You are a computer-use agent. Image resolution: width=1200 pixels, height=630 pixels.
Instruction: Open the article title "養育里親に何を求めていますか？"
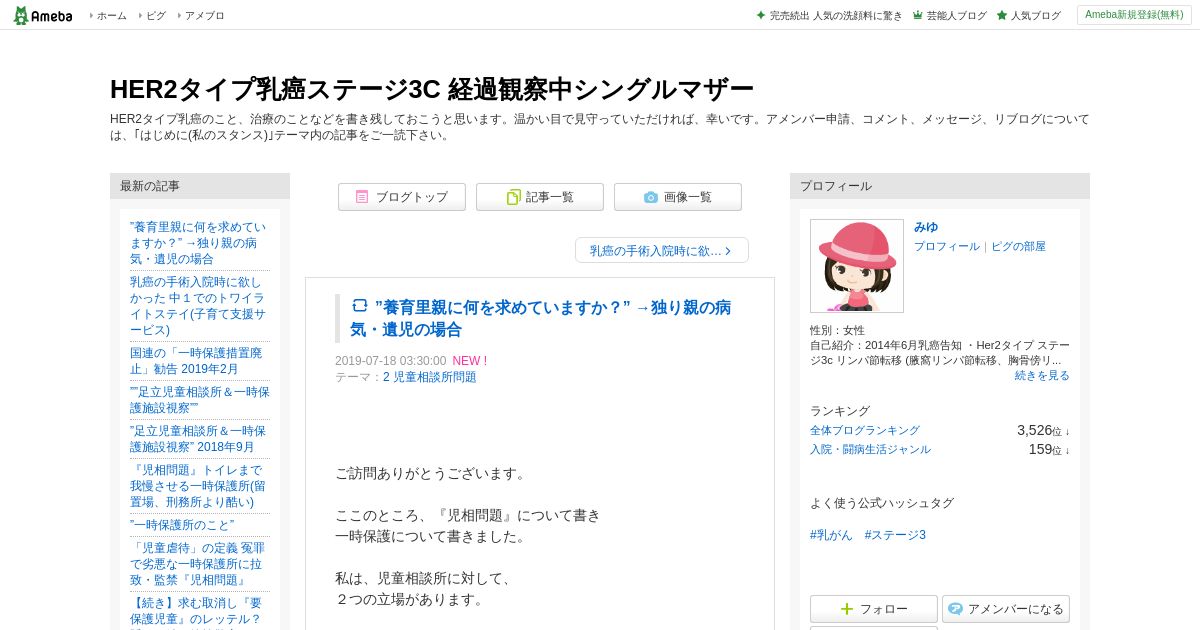(540, 318)
